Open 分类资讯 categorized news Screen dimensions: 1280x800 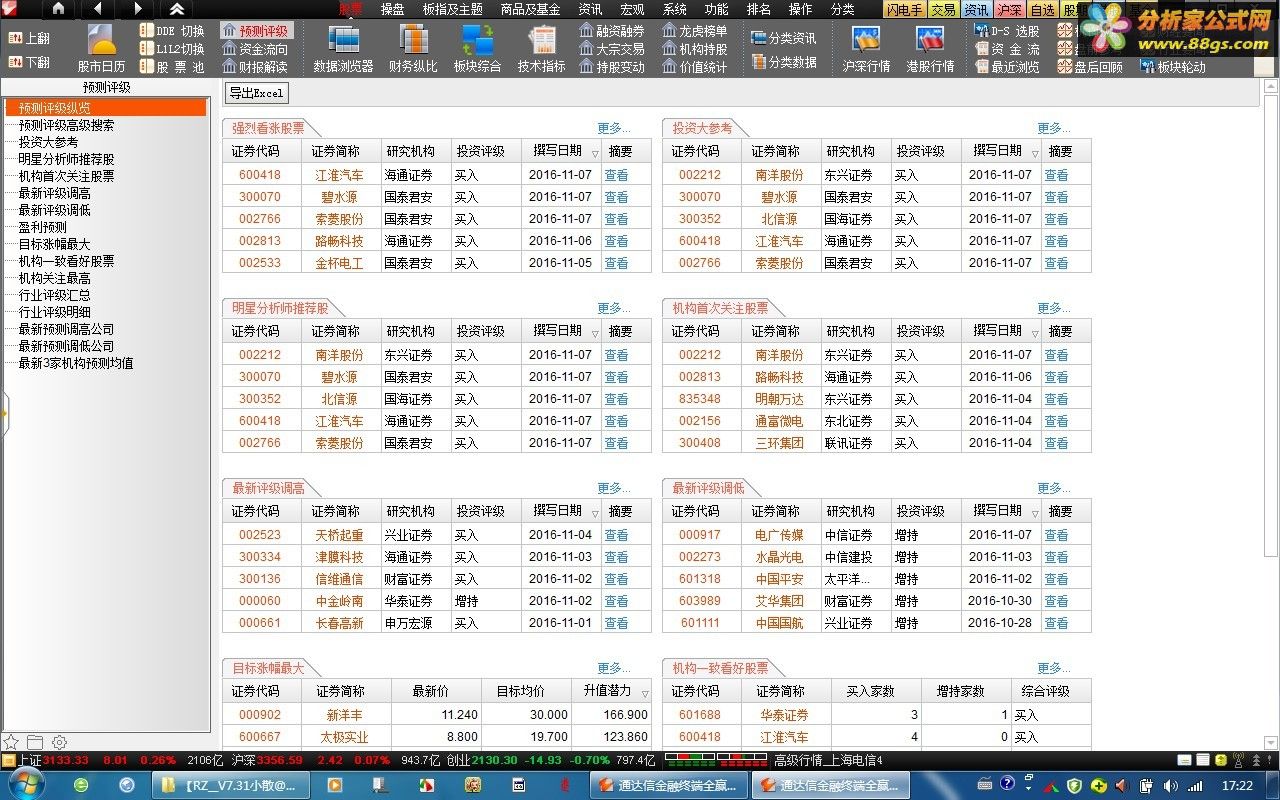[783, 38]
